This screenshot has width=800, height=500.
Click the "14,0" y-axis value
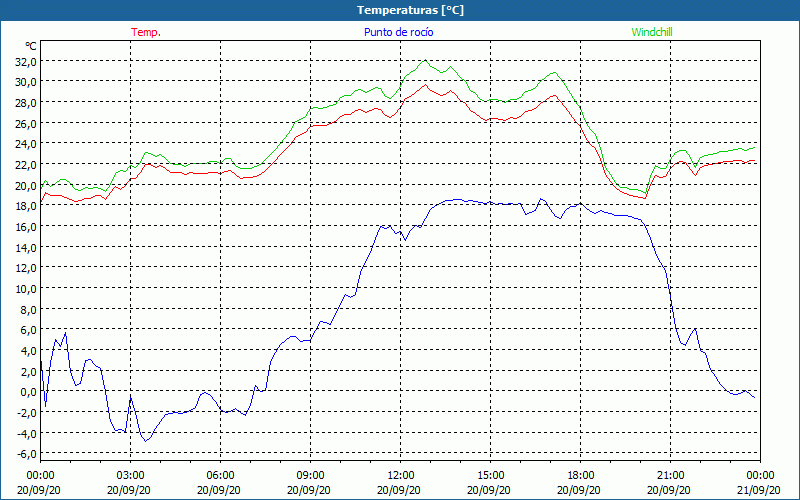tap(26, 248)
